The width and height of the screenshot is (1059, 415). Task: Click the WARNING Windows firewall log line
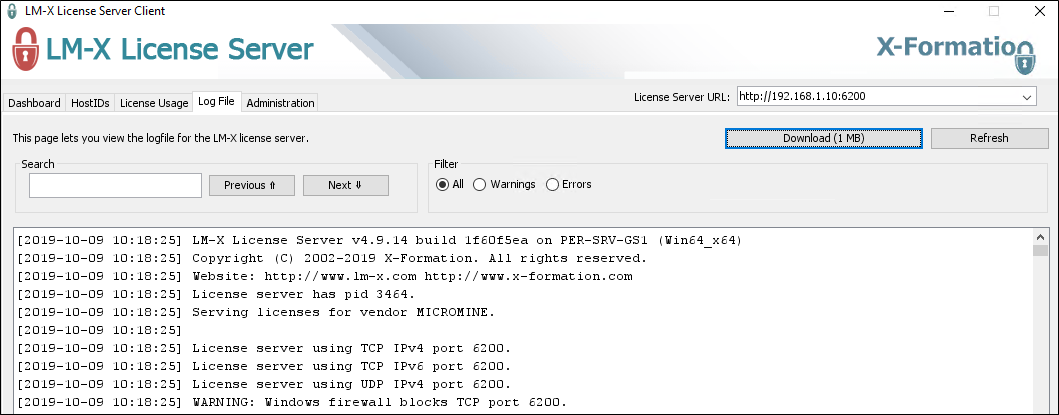click(x=292, y=403)
